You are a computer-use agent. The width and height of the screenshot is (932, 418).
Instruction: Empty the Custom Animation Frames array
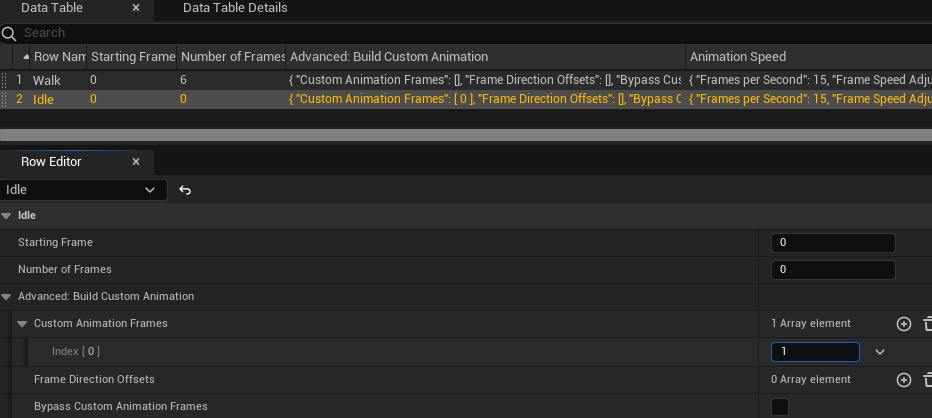pos(927,323)
